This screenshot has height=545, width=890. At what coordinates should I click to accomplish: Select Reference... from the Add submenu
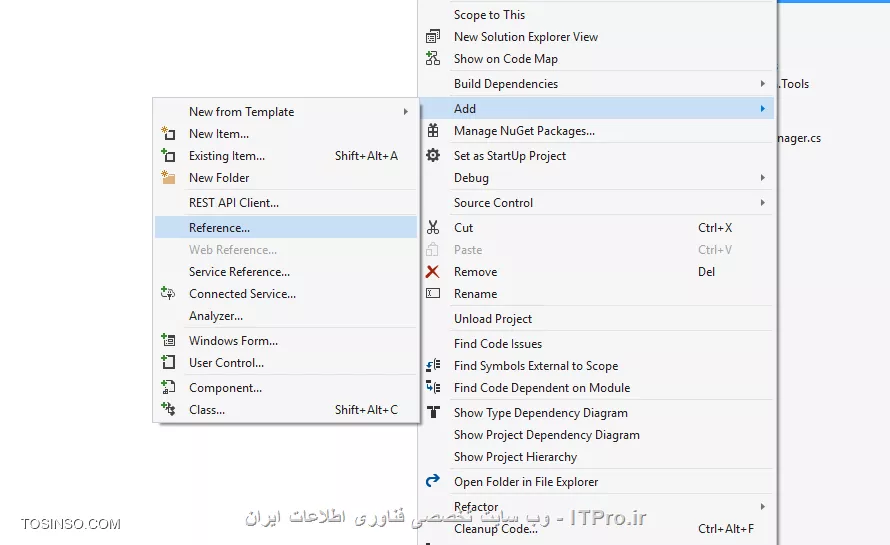click(220, 228)
